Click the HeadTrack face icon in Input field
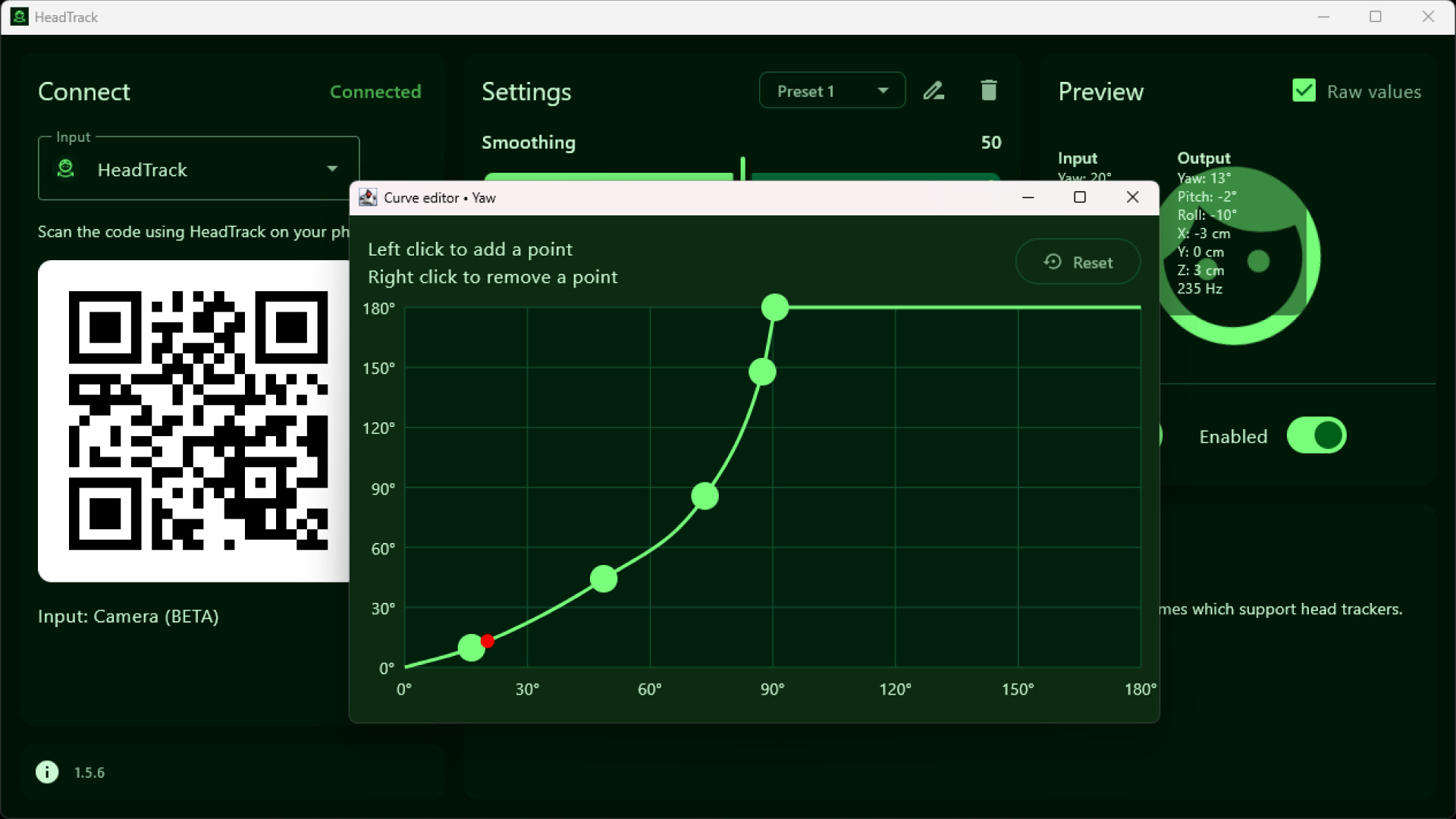Image resolution: width=1456 pixels, height=819 pixels. click(x=66, y=168)
